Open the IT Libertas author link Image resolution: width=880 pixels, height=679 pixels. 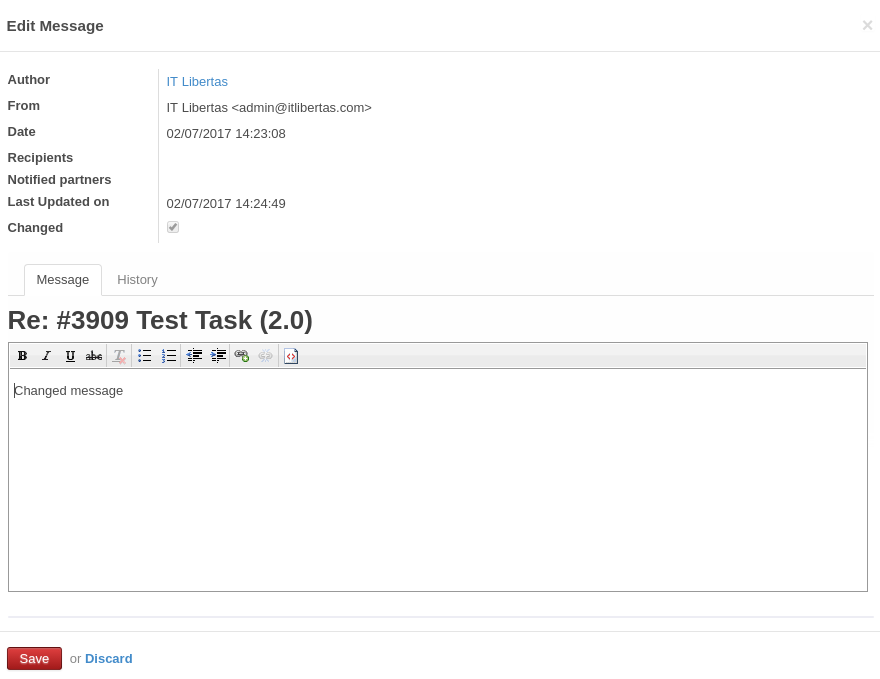pyautogui.click(x=197, y=82)
